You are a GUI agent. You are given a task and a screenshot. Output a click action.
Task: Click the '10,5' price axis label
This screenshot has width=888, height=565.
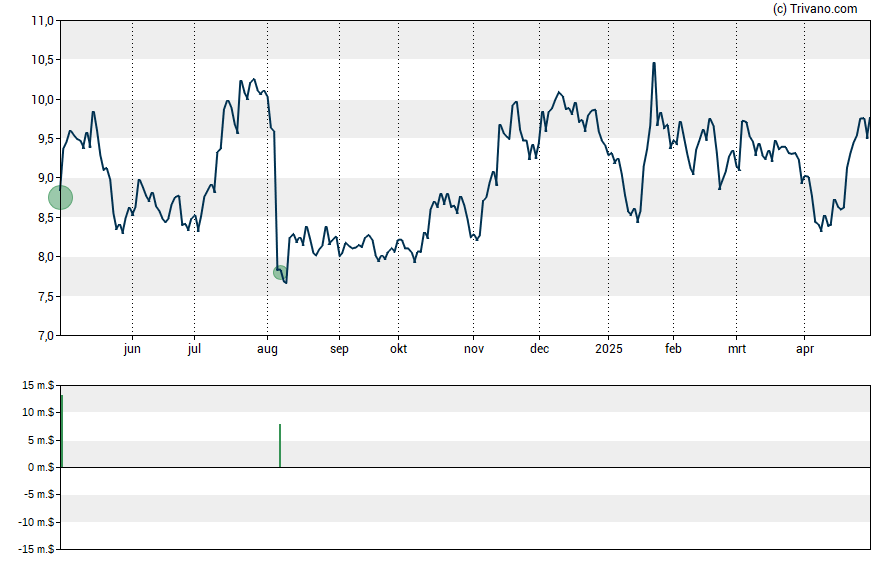tap(42, 60)
